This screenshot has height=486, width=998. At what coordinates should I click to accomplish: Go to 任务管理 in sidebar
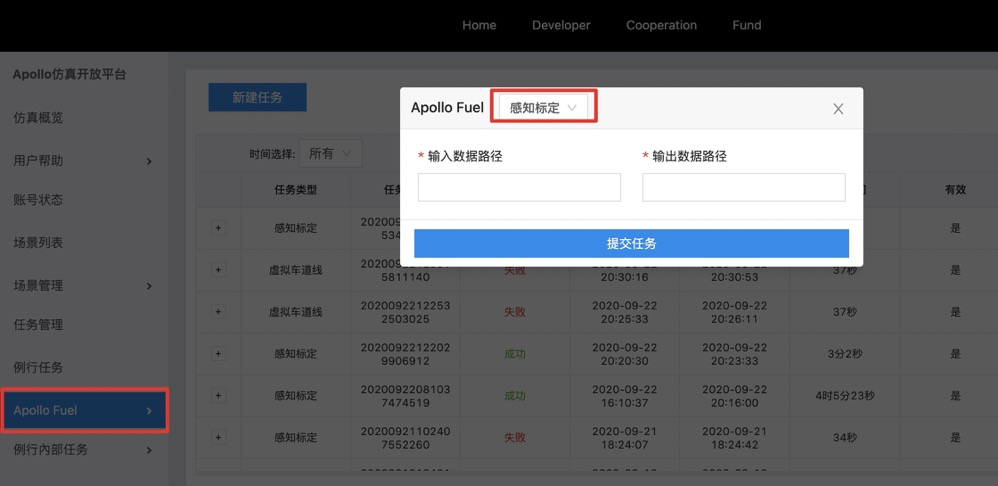[38, 324]
